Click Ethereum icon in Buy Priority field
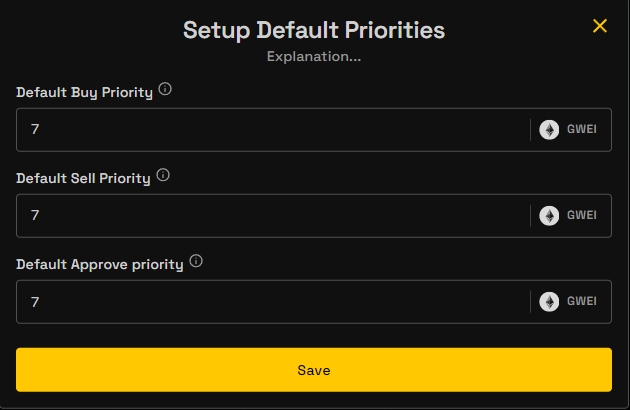 (x=549, y=129)
